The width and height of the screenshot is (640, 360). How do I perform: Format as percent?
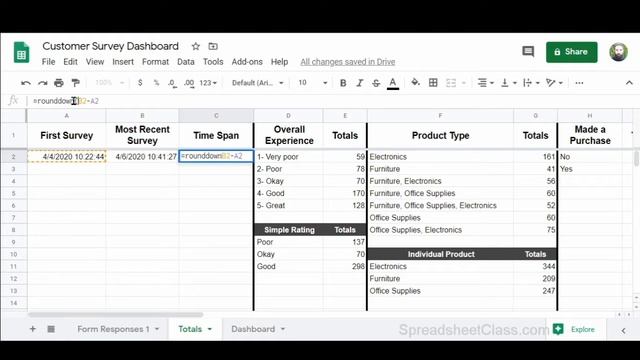point(156,83)
